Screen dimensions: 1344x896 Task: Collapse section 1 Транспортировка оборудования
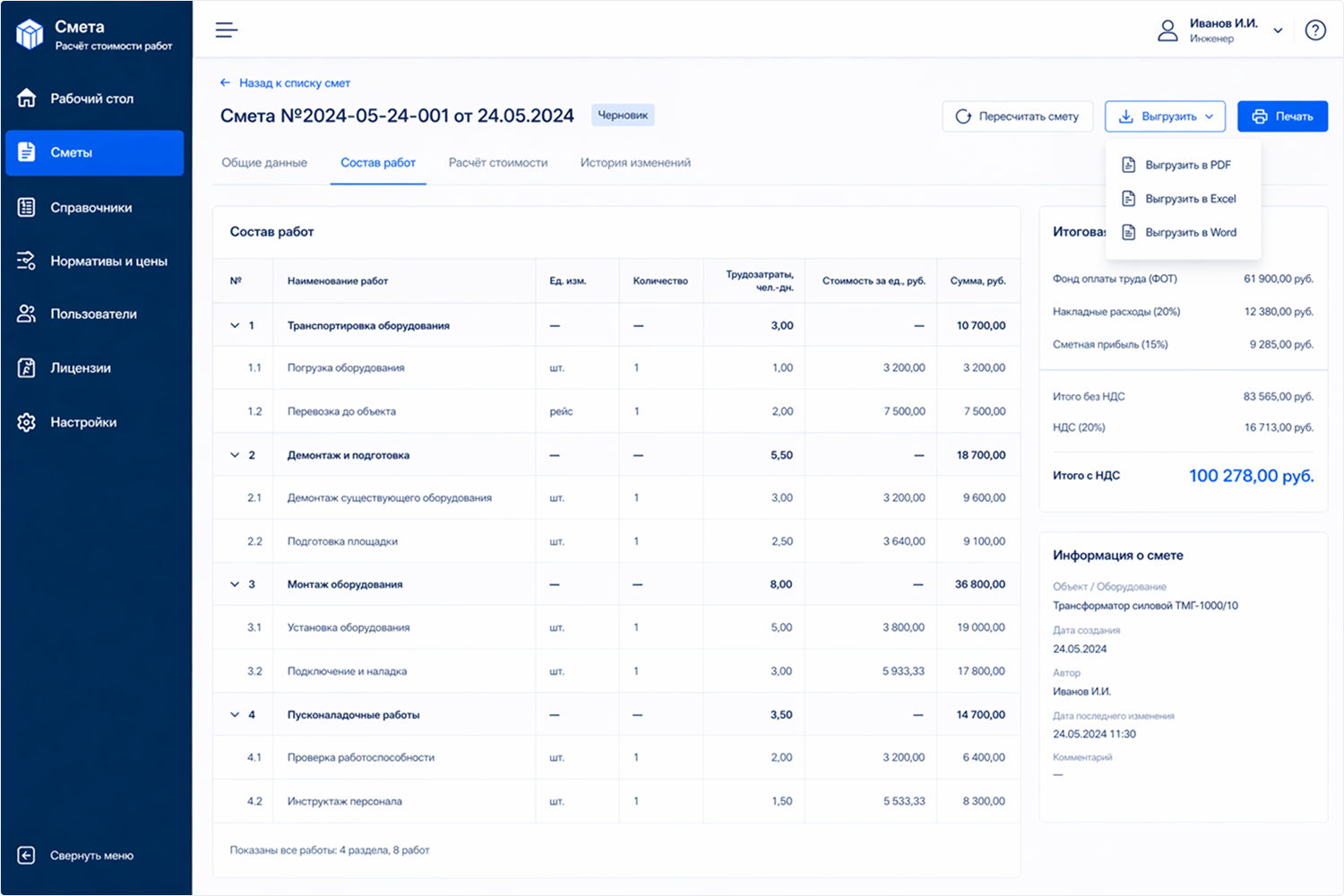click(x=235, y=326)
